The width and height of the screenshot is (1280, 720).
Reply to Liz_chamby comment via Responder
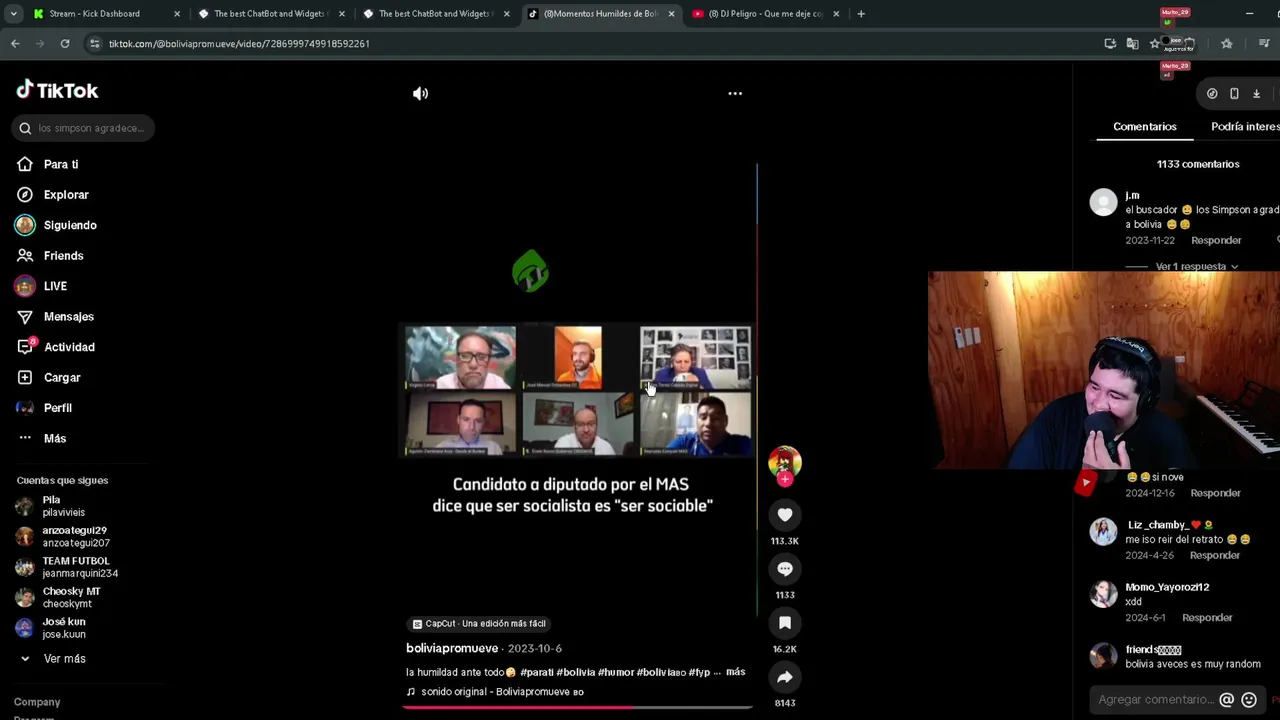click(1215, 555)
